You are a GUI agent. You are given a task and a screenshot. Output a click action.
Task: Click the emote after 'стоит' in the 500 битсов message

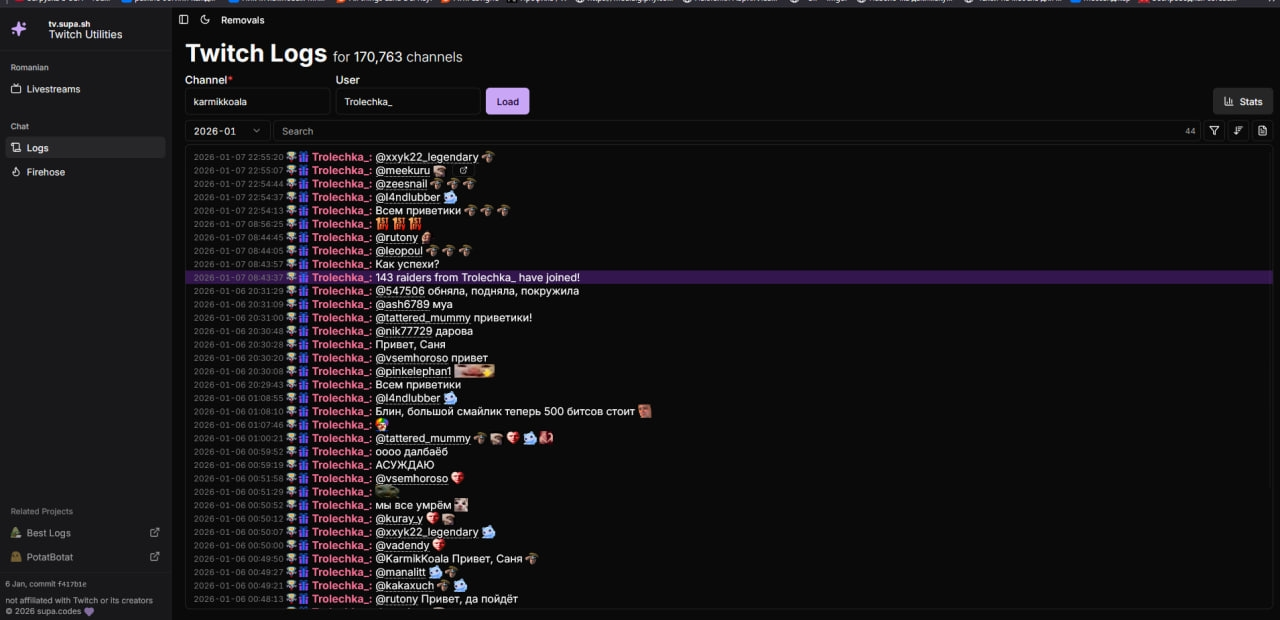pos(645,411)
